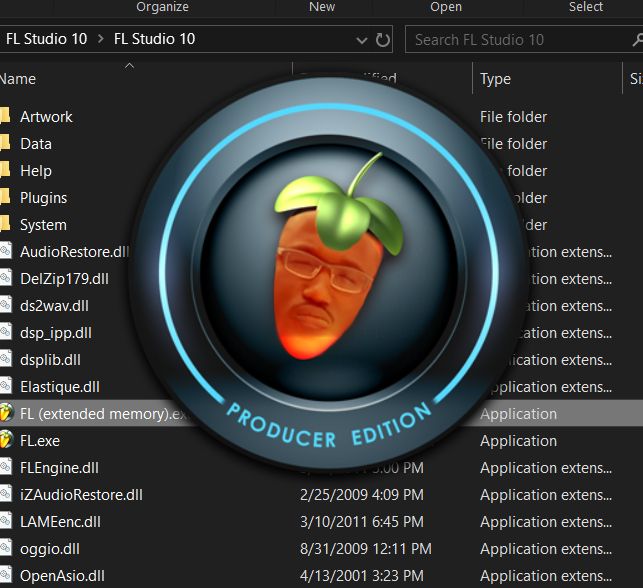Click the first FL Studio 10 breadcrumb
The height and width of the screenshot is (588, 643).
pos(46,39)
